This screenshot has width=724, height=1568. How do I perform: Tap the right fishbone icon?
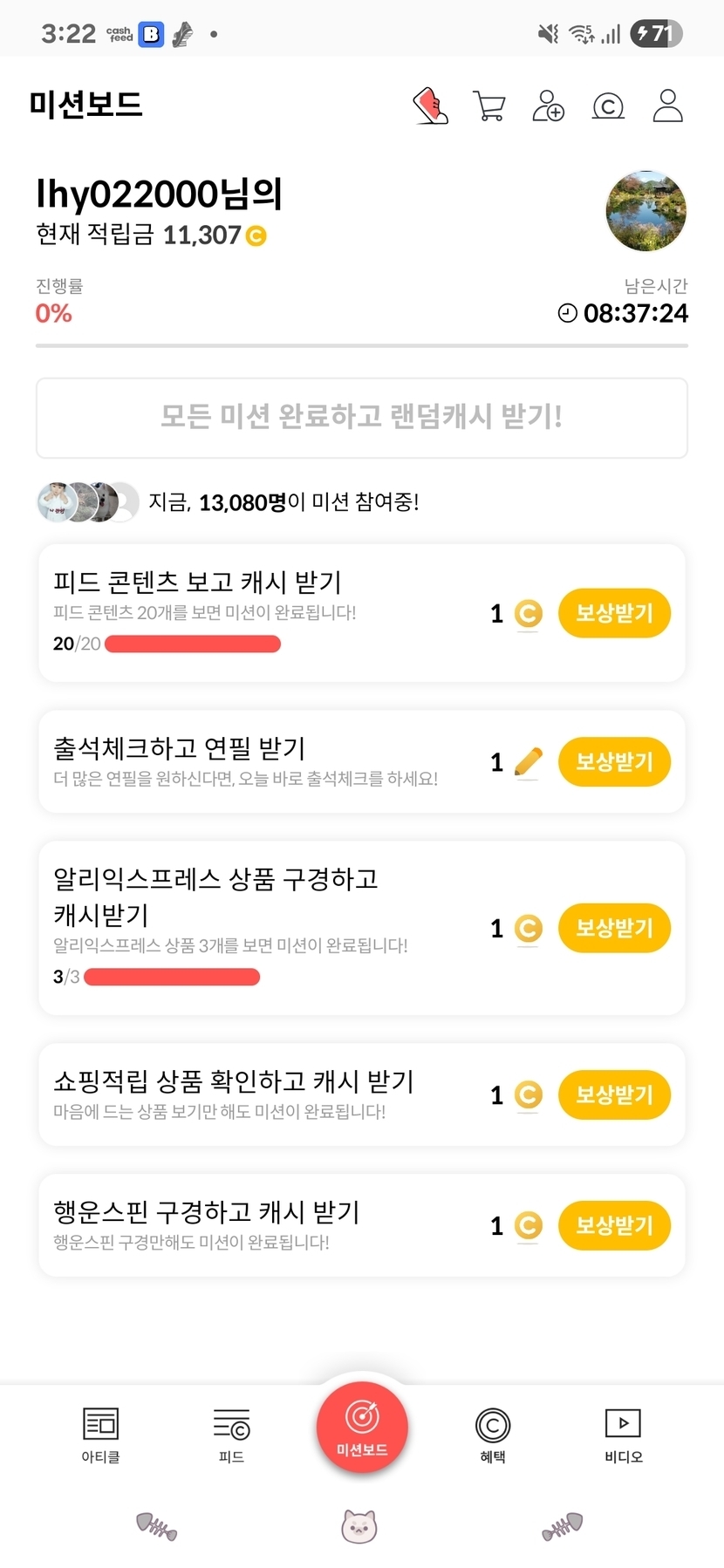pos(562,1526)
